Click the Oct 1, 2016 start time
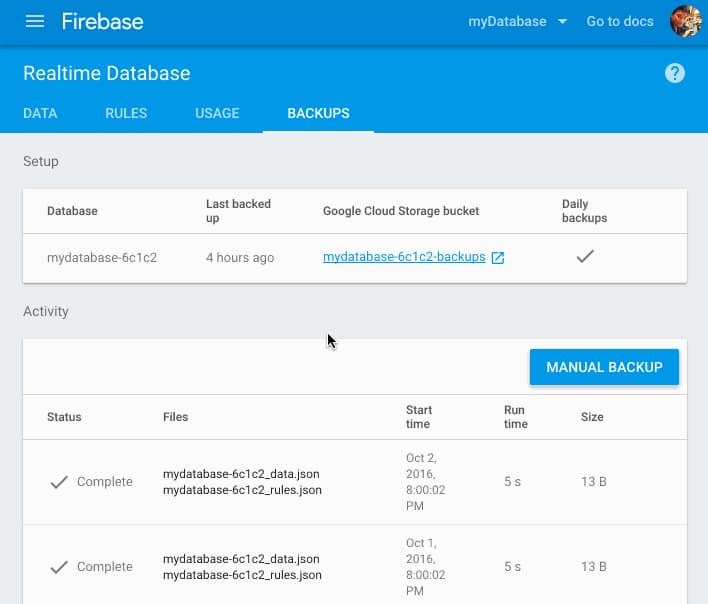 pos(425,567)
